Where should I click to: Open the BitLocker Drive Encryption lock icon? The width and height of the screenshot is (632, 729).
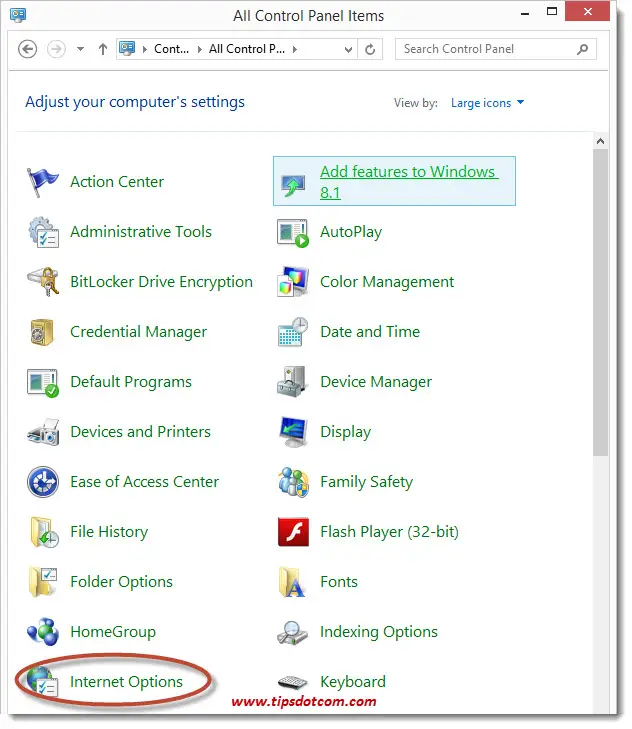coord(43,282)
